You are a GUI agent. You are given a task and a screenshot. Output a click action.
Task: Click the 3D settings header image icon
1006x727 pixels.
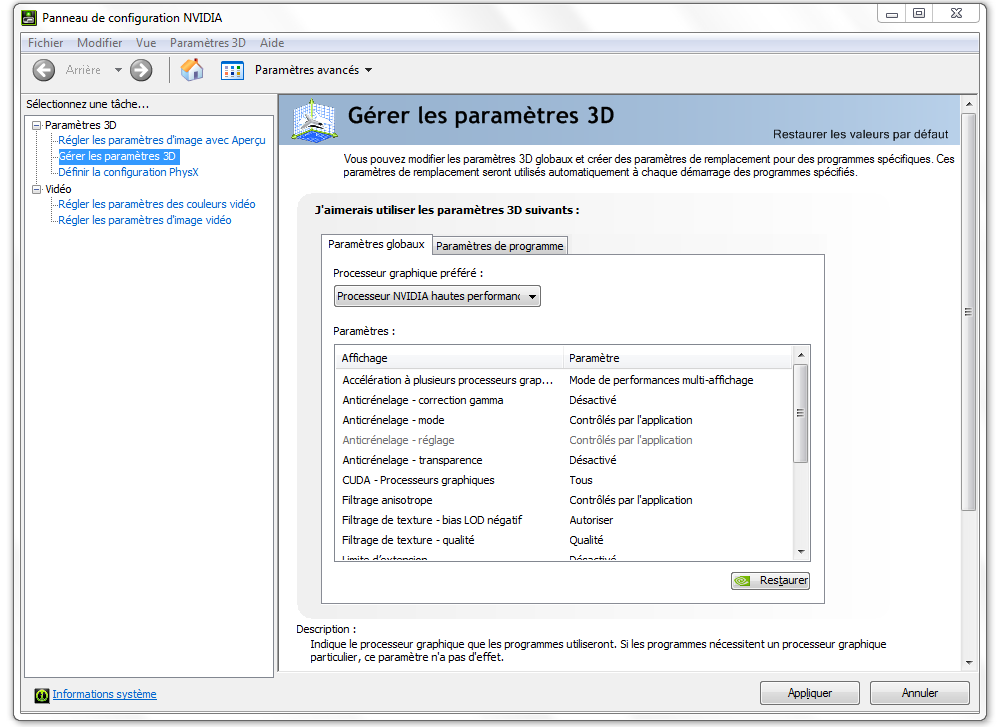pyautogui.click(x=313, y=120)
